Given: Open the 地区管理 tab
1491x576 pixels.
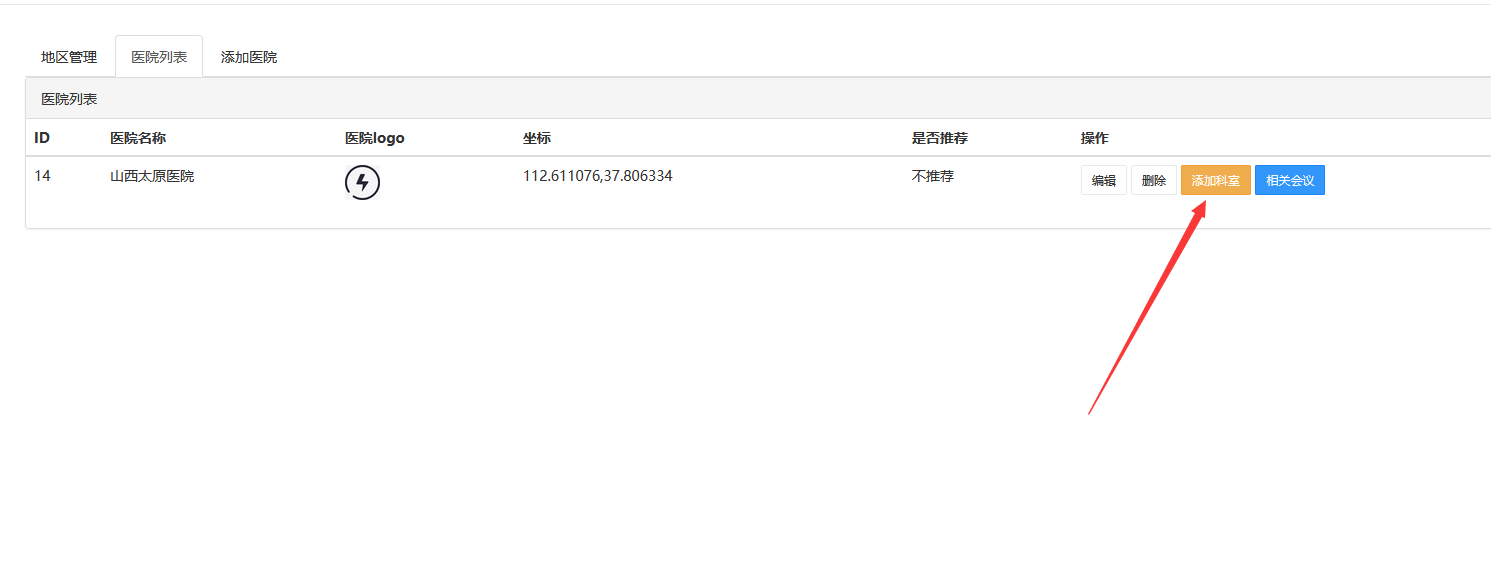Looking at the screenshot, I should coord(69,57).
